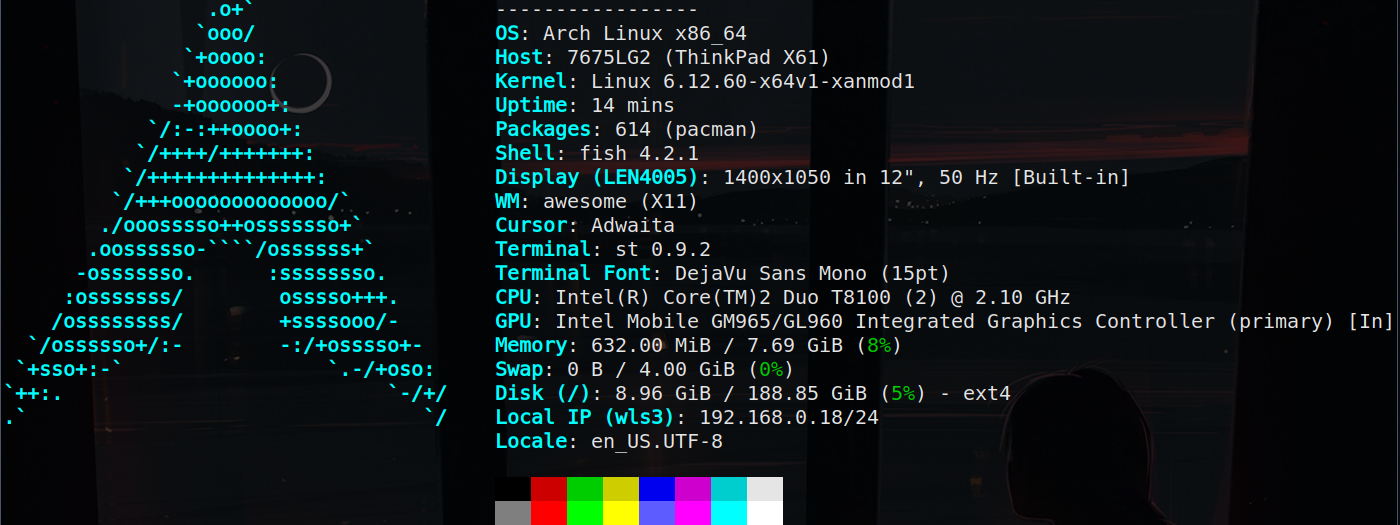Click '[Built-in]' display text
This screenshot has height=525, width=1400.
(x=1071, y=177)
